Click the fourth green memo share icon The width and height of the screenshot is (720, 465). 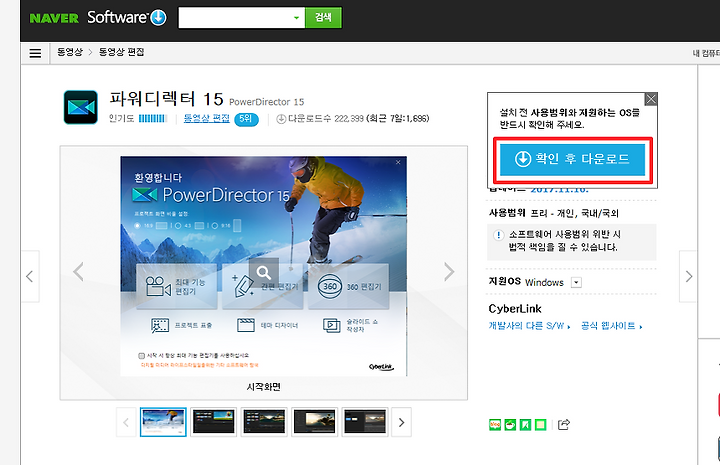[540, 425]
